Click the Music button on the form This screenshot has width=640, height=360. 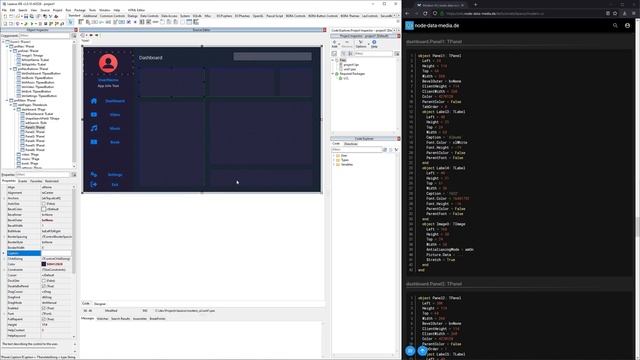click(115, 128)
